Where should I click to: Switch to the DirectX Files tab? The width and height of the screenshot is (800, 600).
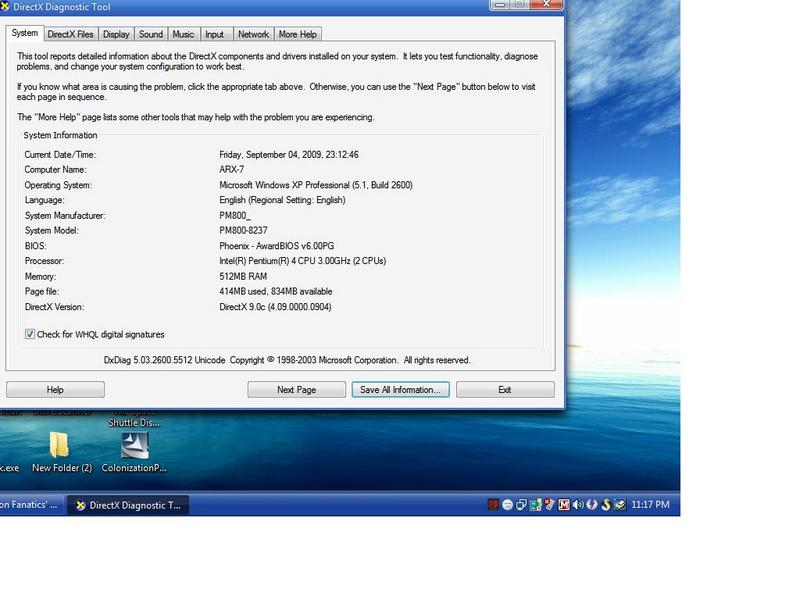pyautogui.click(x=71, y=34)
